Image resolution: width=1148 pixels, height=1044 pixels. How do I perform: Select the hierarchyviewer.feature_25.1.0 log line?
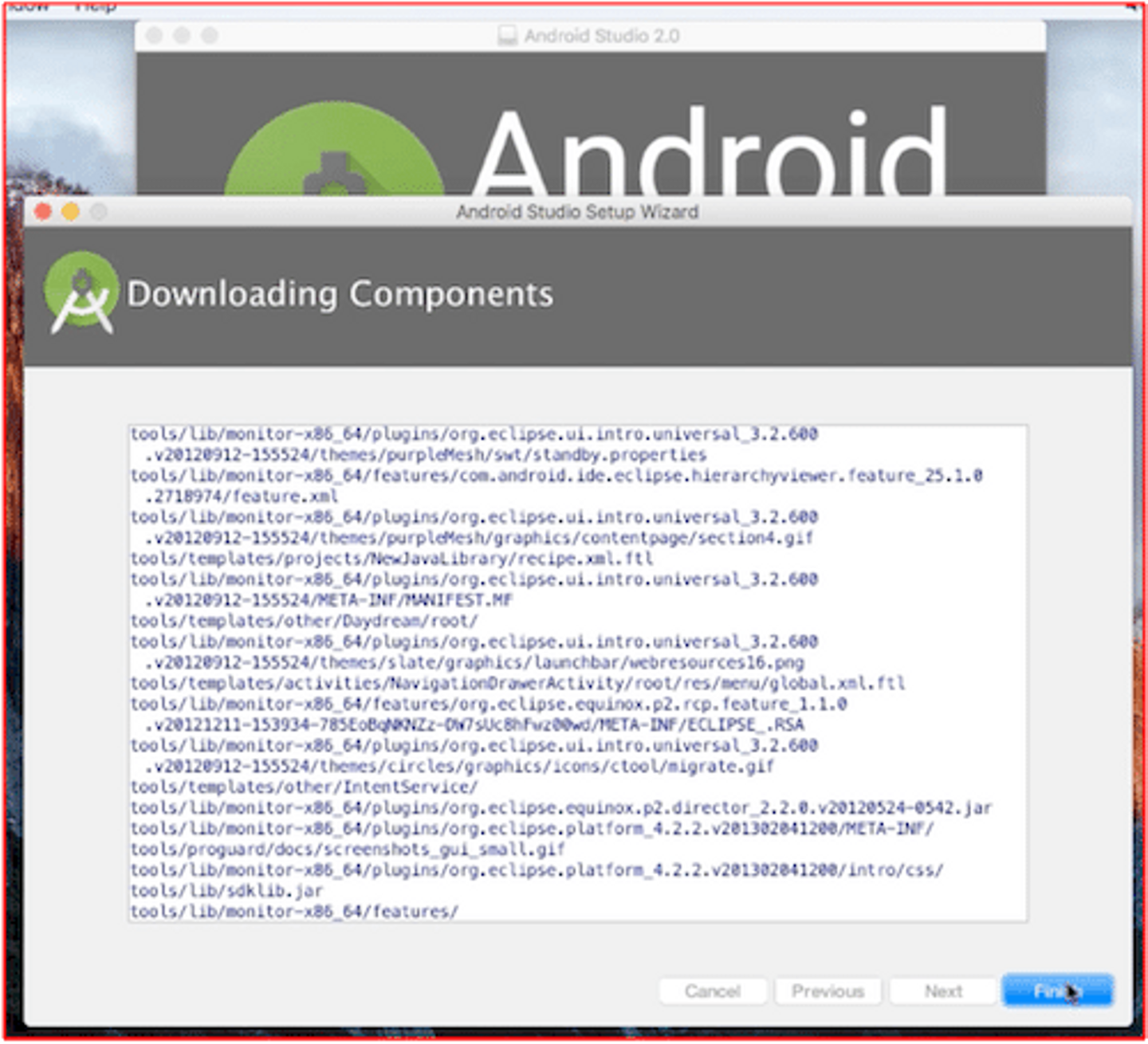point(556,476)
